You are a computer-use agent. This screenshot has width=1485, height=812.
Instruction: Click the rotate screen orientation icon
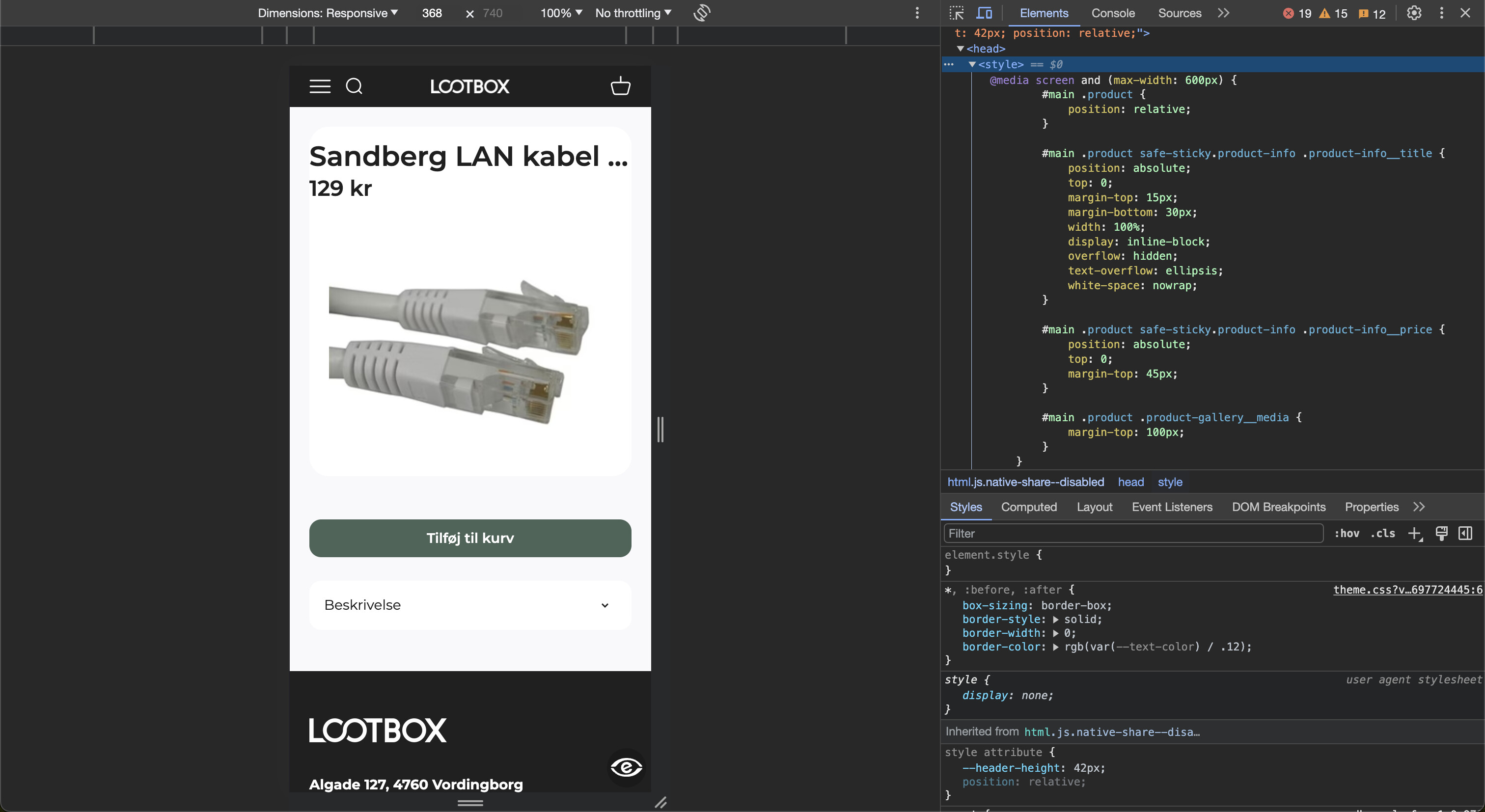click(x=702, y=13)
